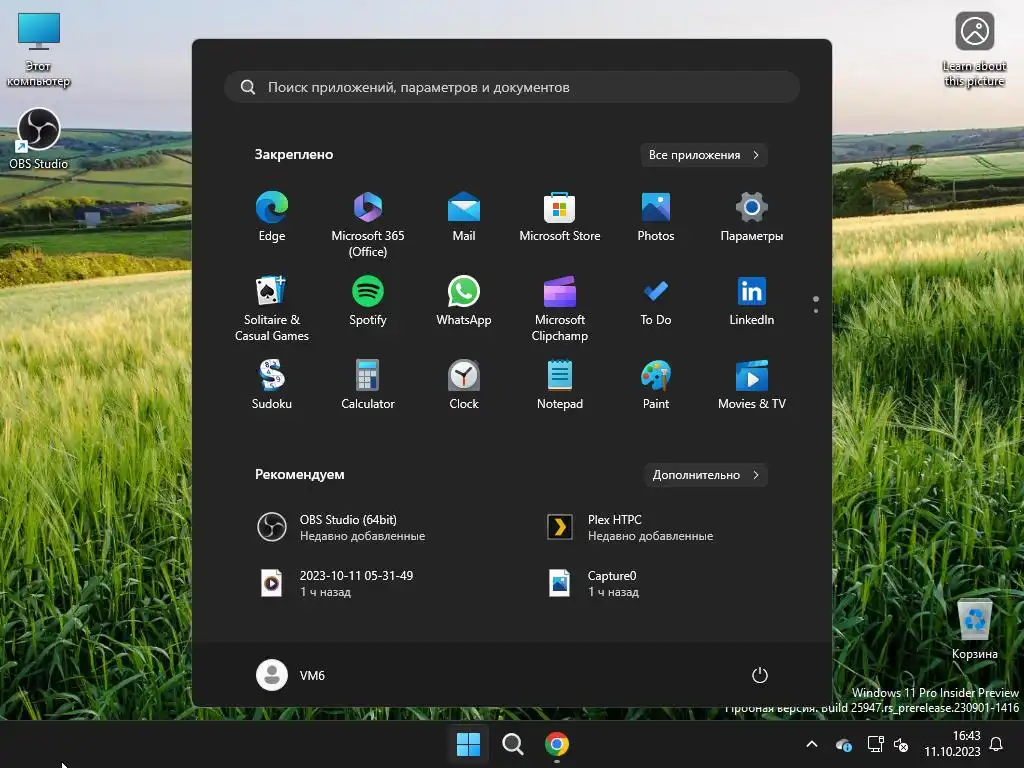Image resolution: width=1024 pixels, height=768 pixels.
Task: Click the Windows Start button on taskbar
Action: [x=468, y=744]
